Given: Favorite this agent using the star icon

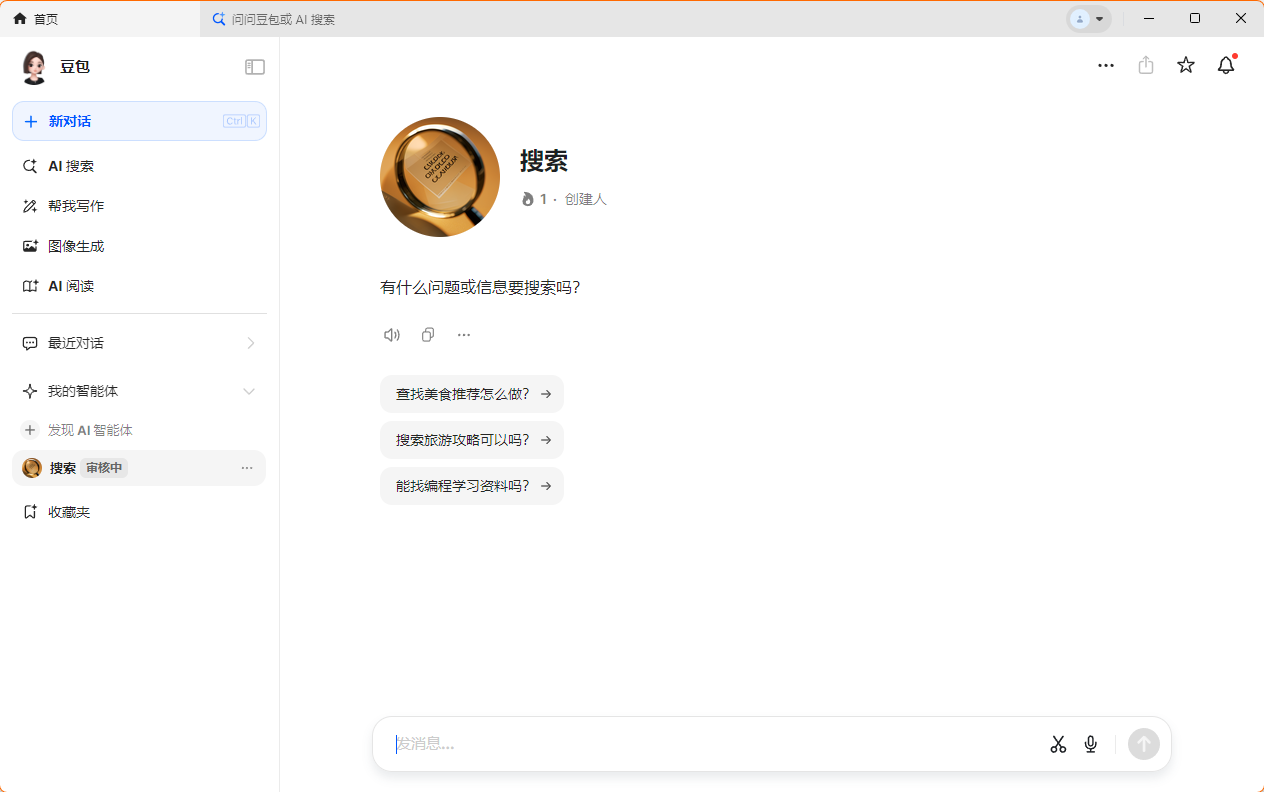Looking at the screenshot, I should click(1186, 65).
